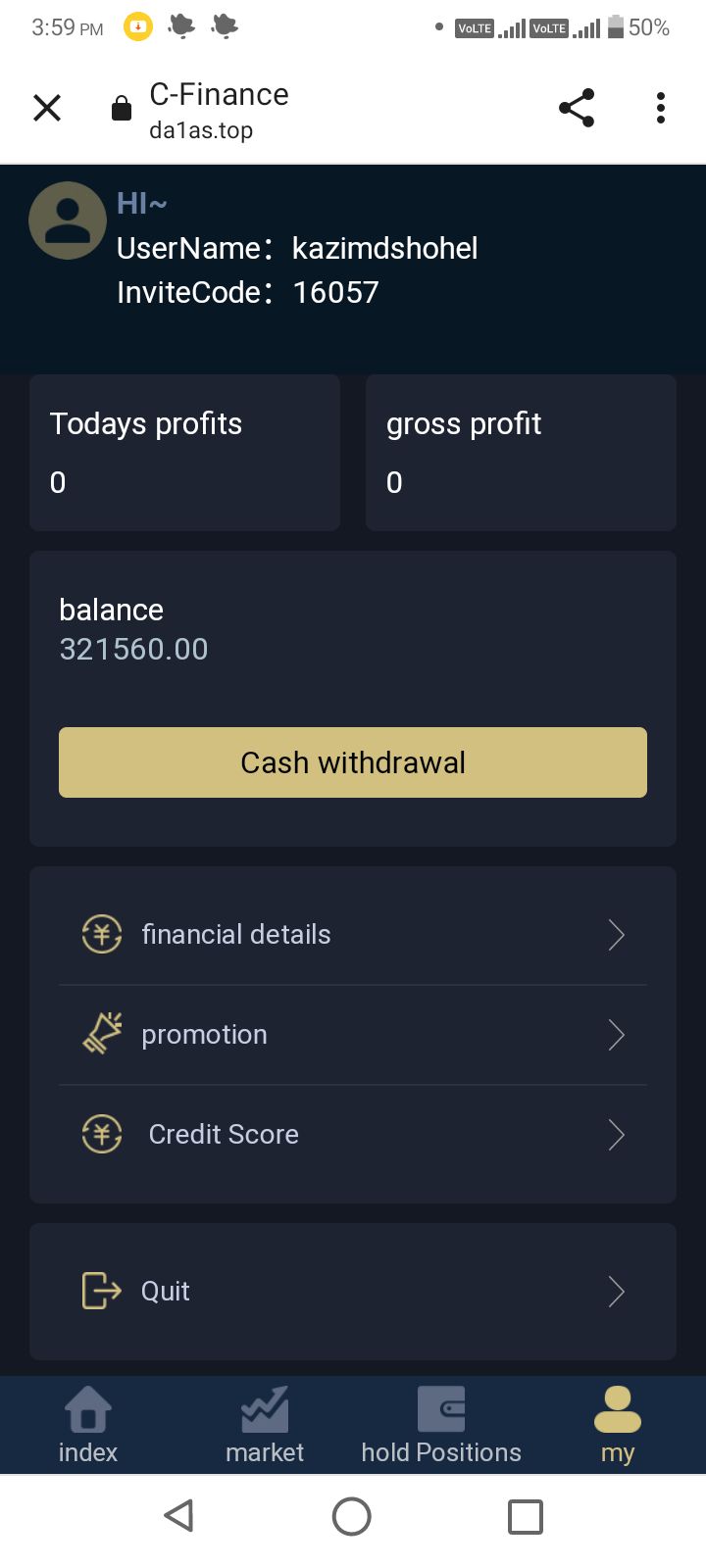Switch to the market tab
The width and height of the screenshot is (706, 1568).
(265, 1426)
